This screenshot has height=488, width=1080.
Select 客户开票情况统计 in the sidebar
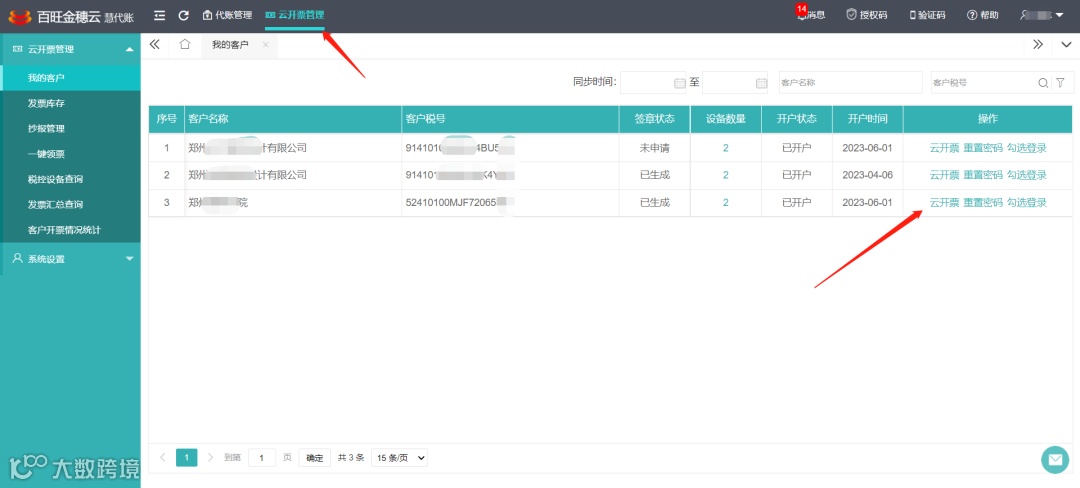click(70, 230)
